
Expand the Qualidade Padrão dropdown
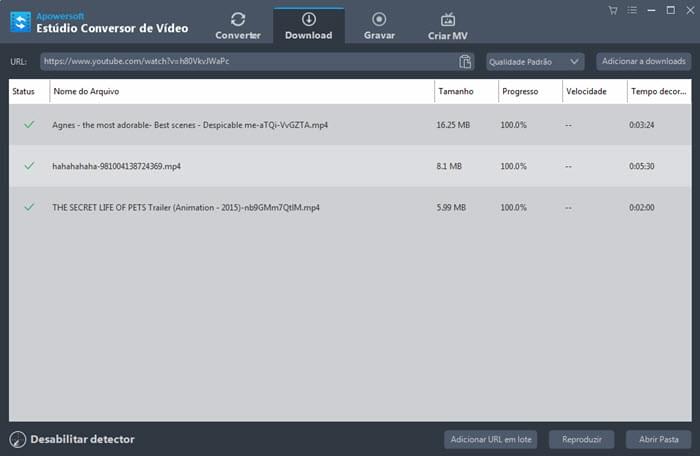tap(535, 62)
